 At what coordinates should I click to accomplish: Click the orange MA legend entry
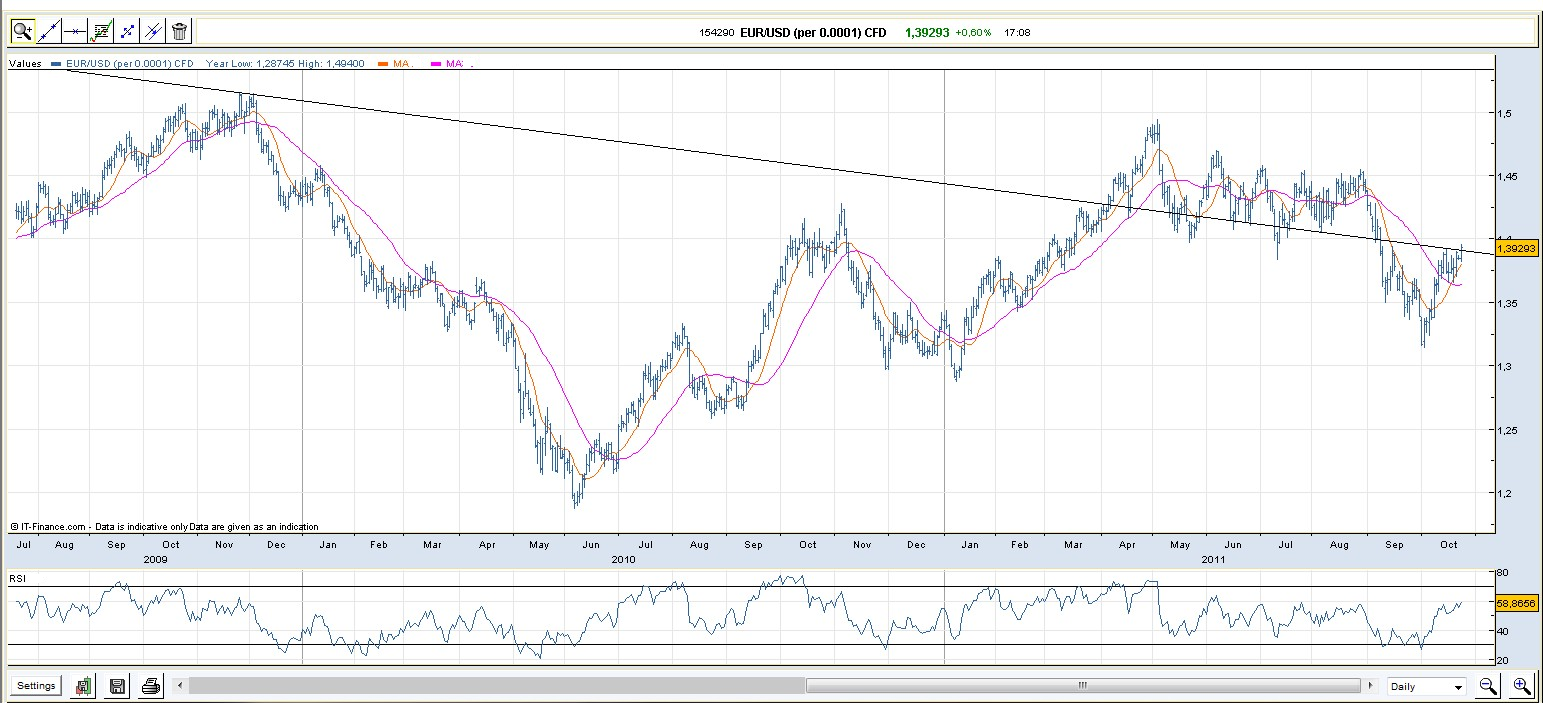coord(397,63)
